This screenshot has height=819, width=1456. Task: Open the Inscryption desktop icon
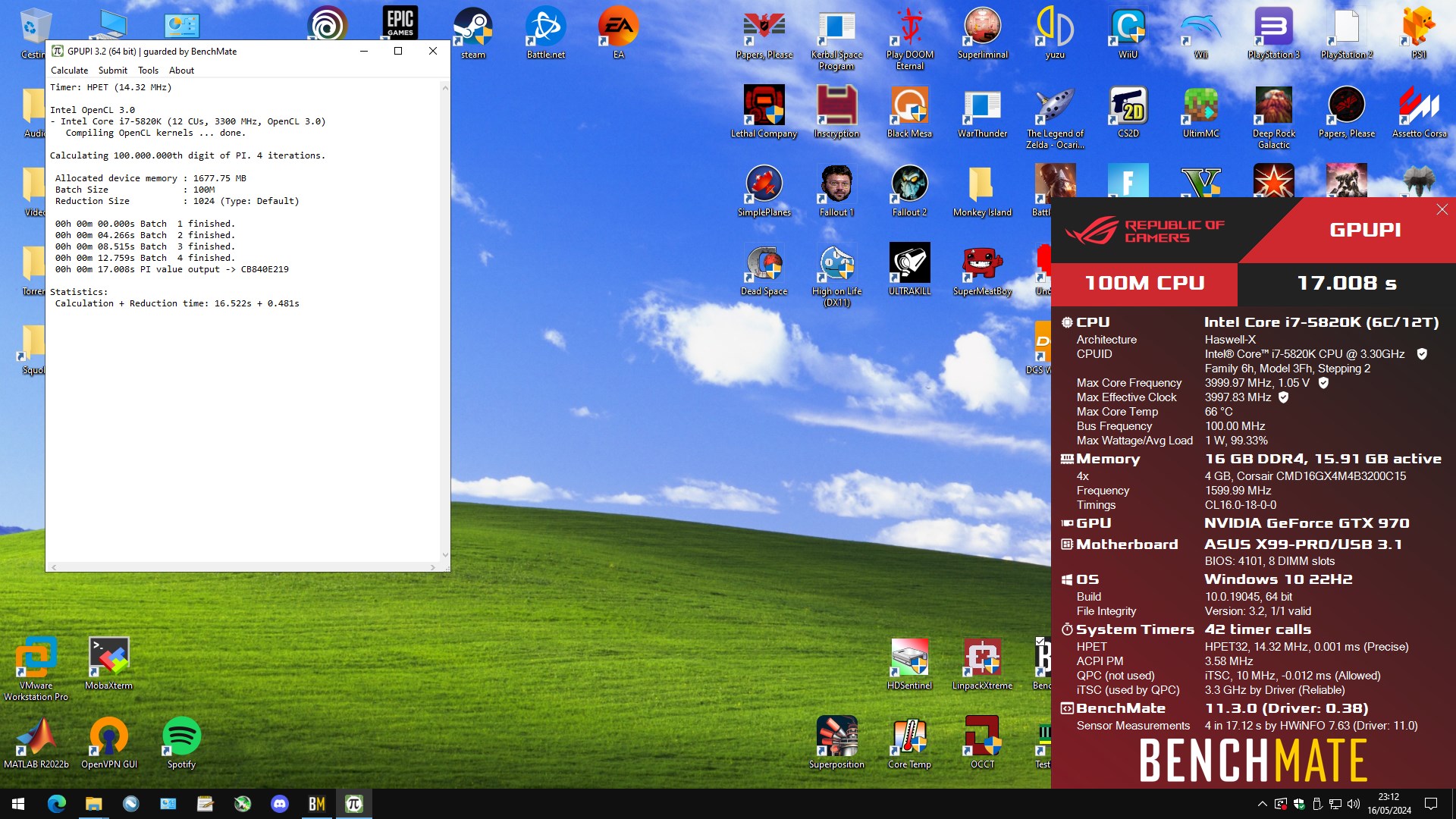836,112
